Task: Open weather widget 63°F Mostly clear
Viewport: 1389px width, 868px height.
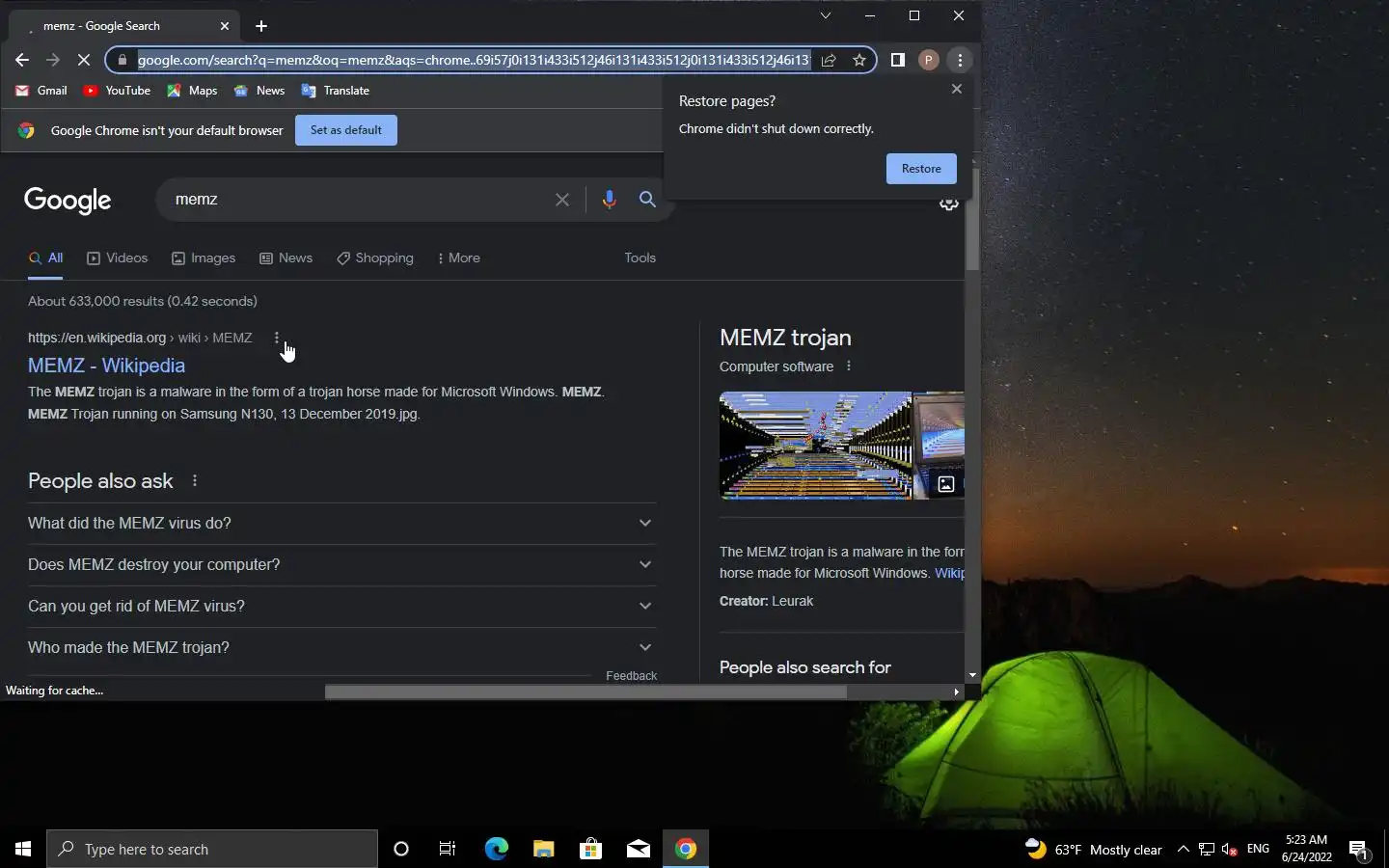Action: tap(1093, 850)
